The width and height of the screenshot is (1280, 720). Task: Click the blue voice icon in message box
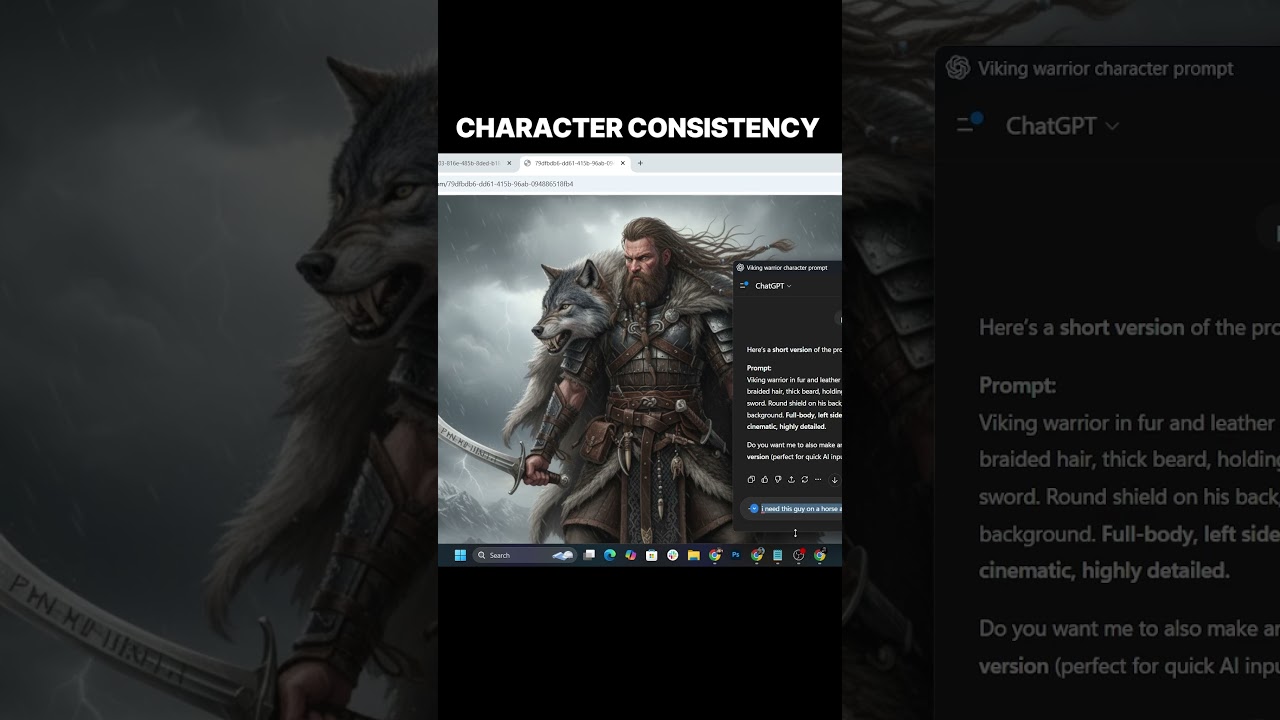click(x=754, y=508)
